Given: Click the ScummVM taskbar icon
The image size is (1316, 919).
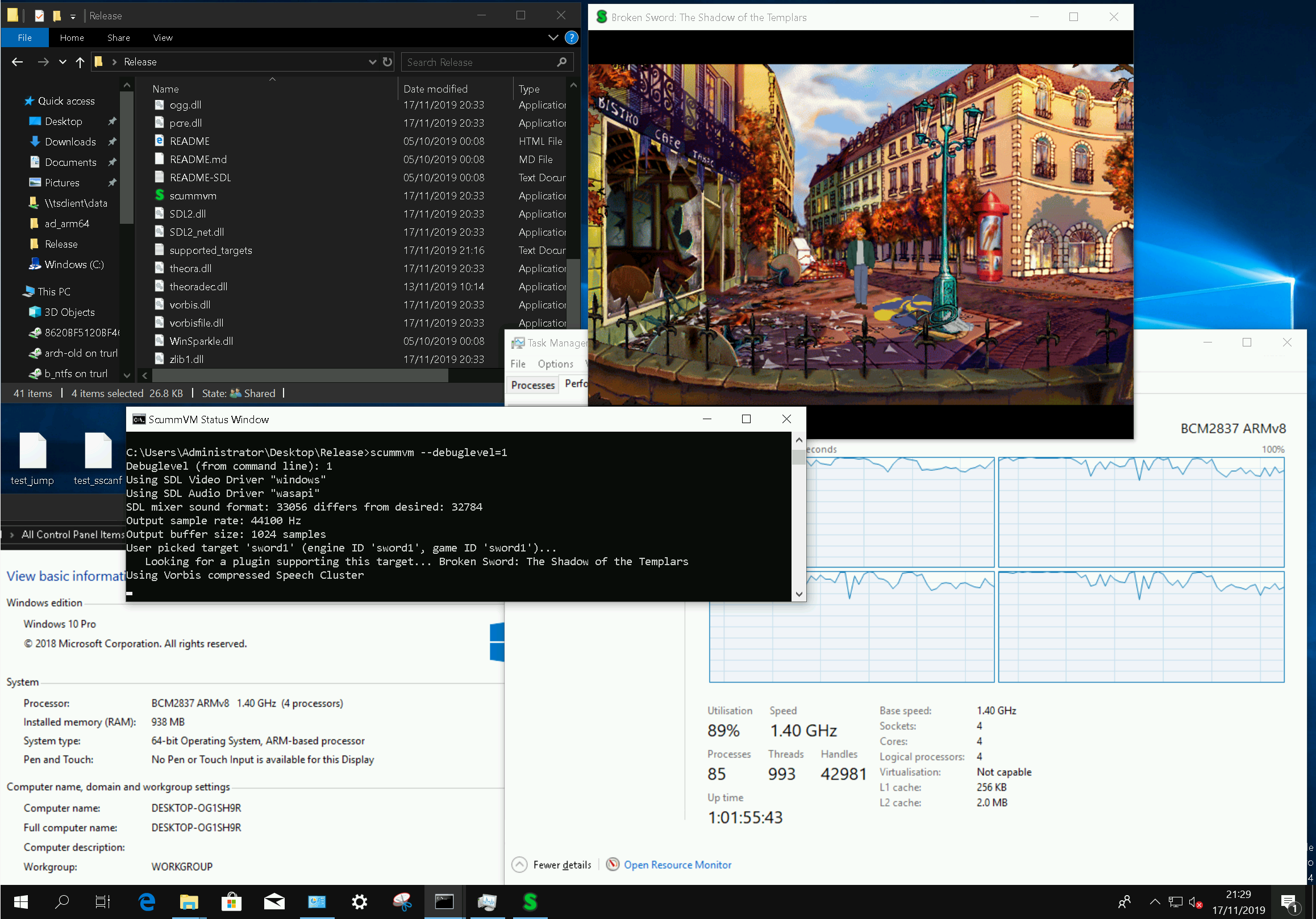Looking at the screenshot, I should [530, 903].
